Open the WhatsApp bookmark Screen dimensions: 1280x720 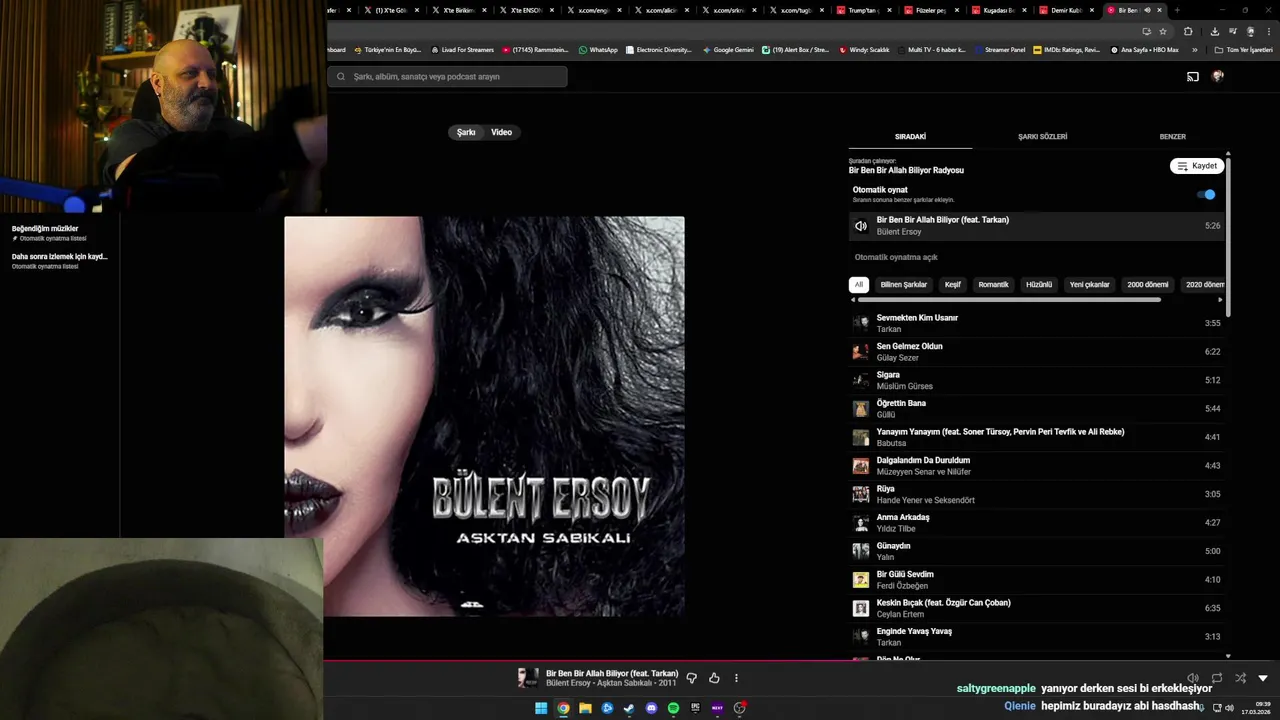[598, 50]
